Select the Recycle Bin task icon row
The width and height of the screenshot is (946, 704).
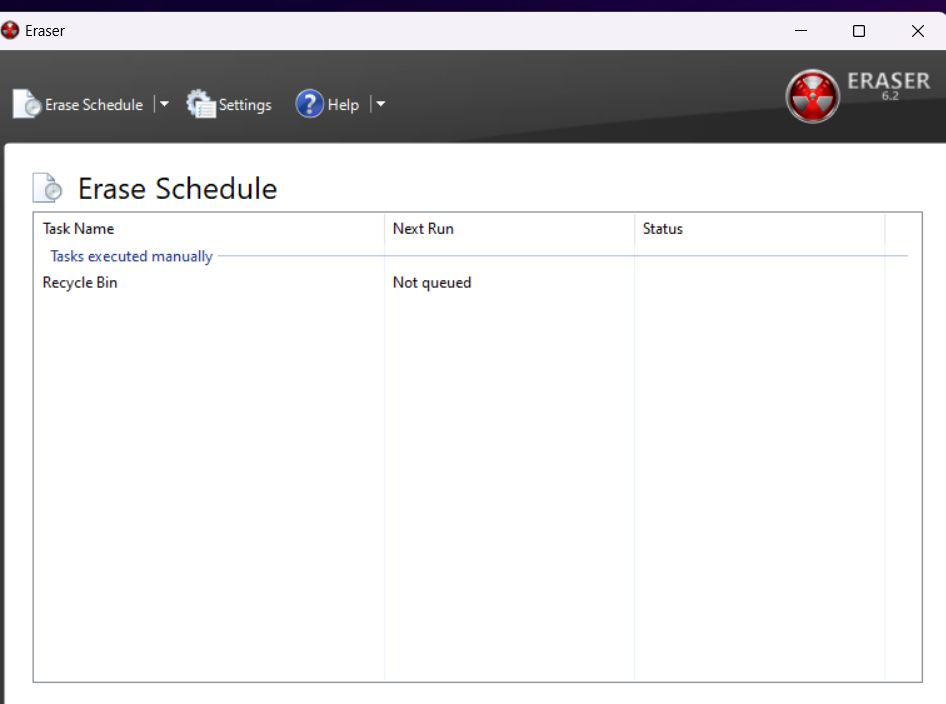[x=79, y=282]
